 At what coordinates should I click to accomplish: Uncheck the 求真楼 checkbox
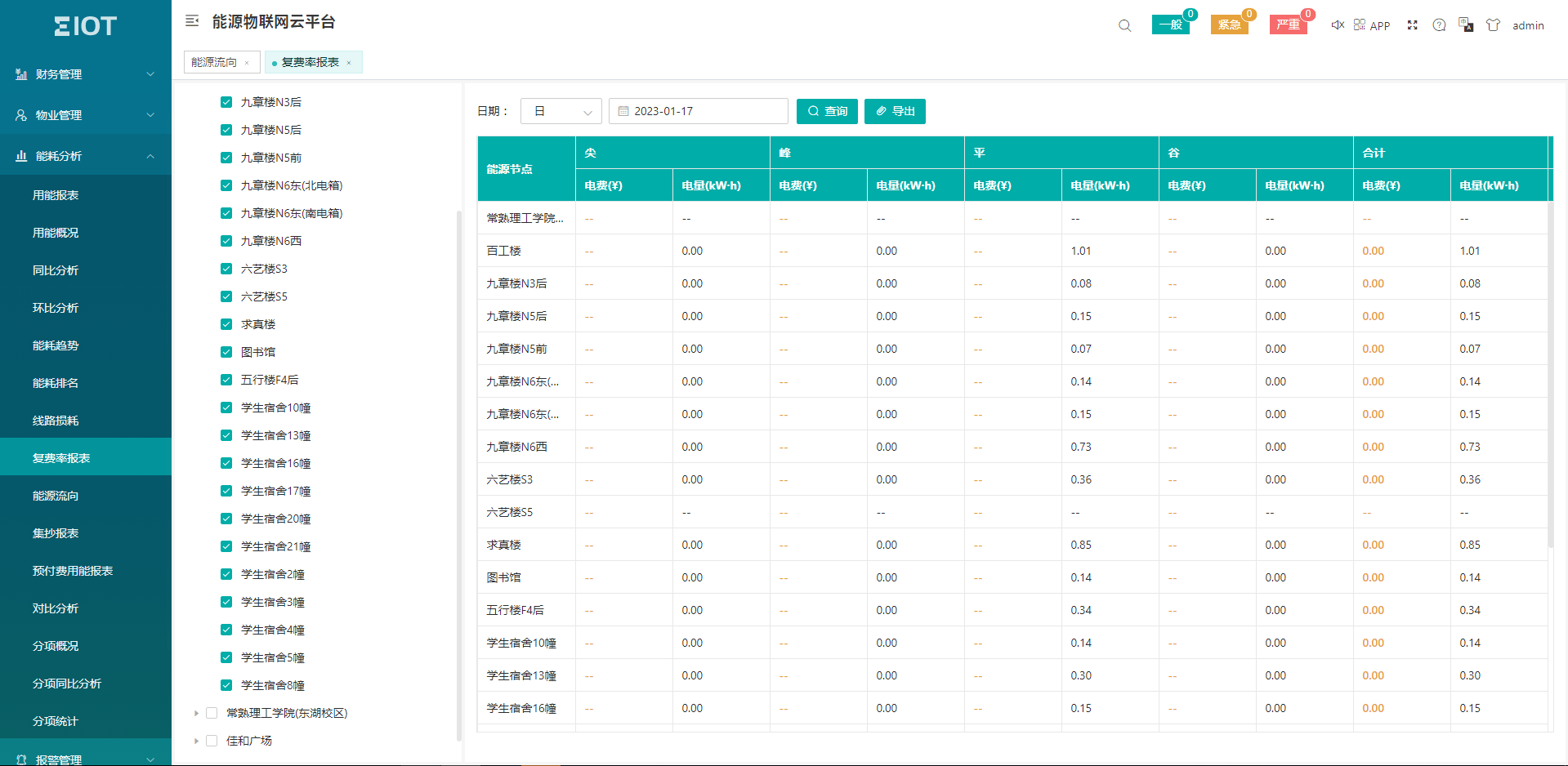coord(226,324)
